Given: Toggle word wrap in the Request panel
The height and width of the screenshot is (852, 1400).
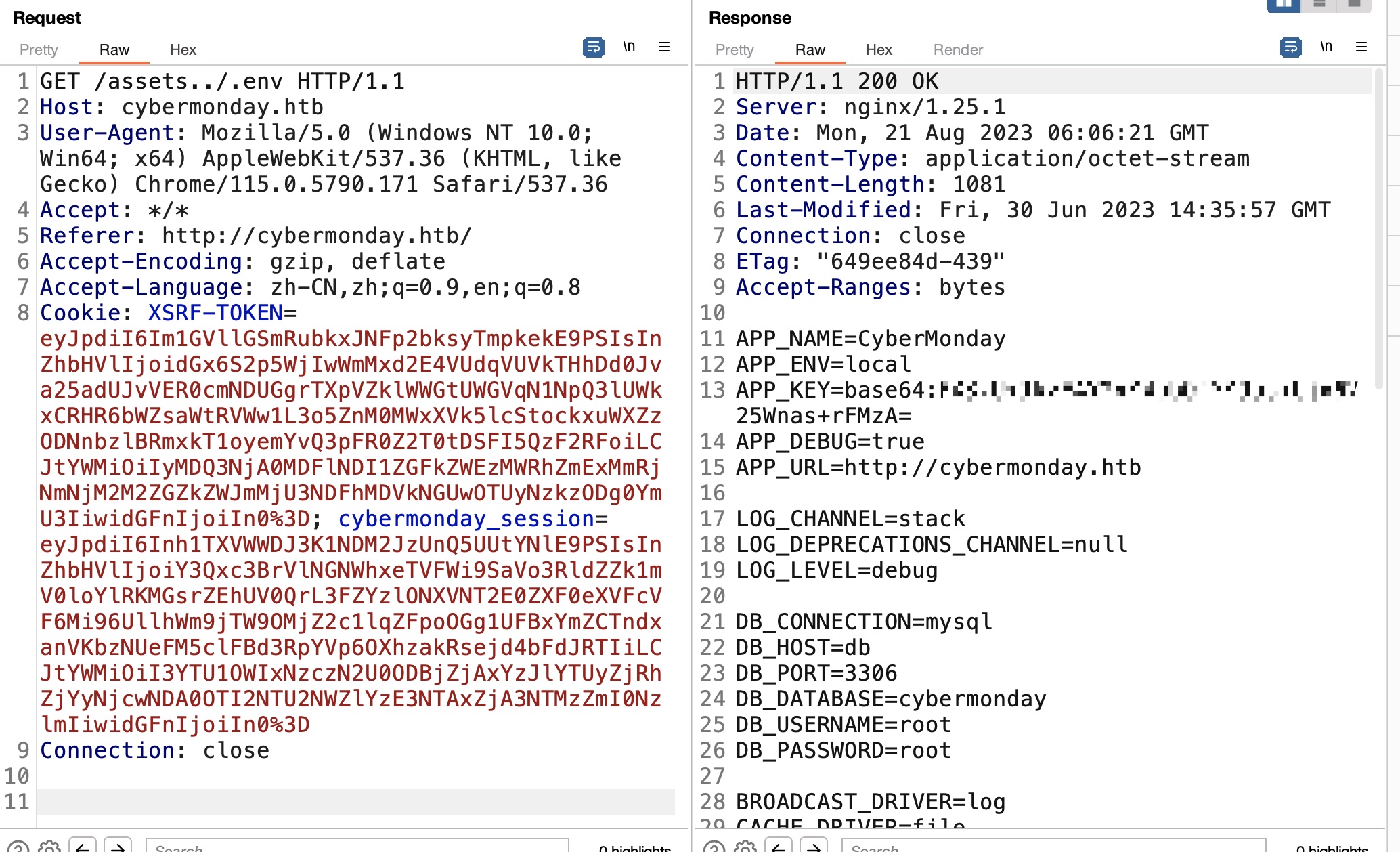Looking at the screenshot, I should point(593,47).
